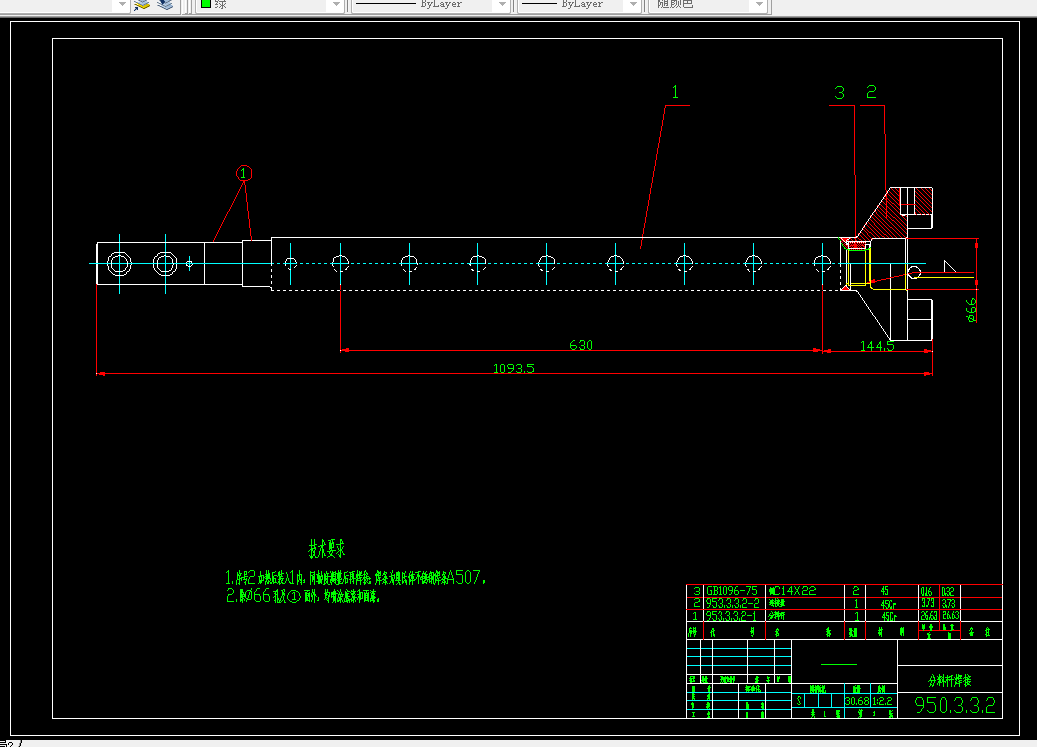Image resolution: width=1037 pixels, height=747 pixels.
Task: Select technical requirement line 2 mentioning ø66
Action: pyautogui.click(x=303, y=596)
